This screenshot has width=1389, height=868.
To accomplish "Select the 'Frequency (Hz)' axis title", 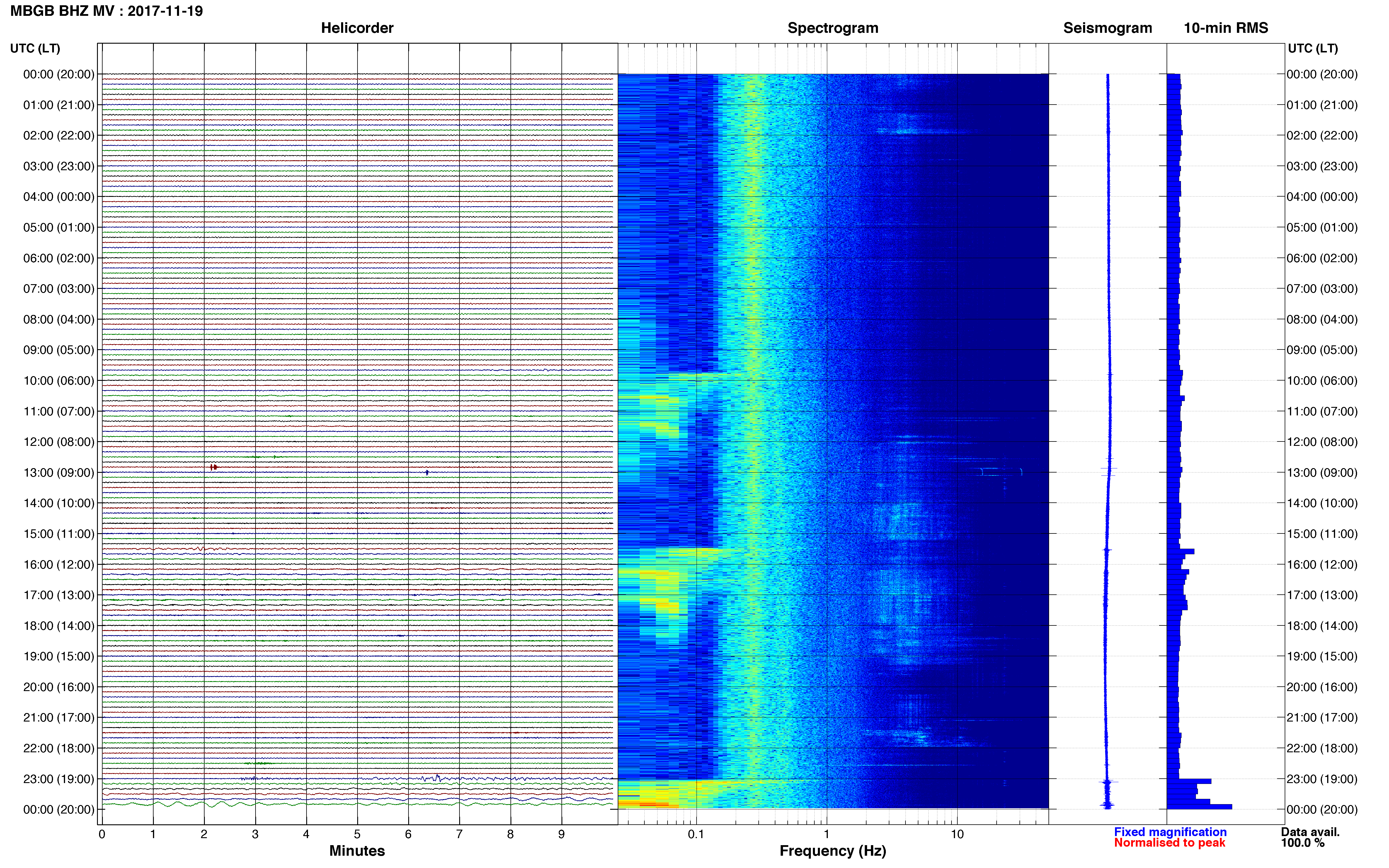I will [x=833, y=851].
